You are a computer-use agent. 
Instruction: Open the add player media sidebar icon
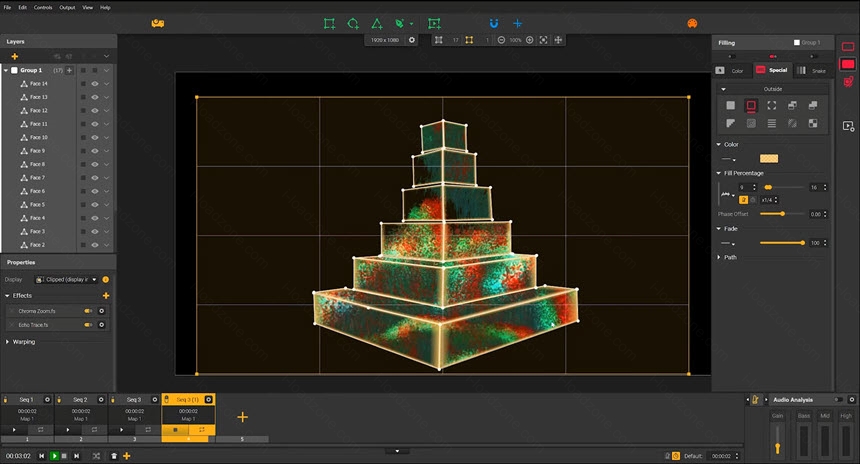coord(848,126)
